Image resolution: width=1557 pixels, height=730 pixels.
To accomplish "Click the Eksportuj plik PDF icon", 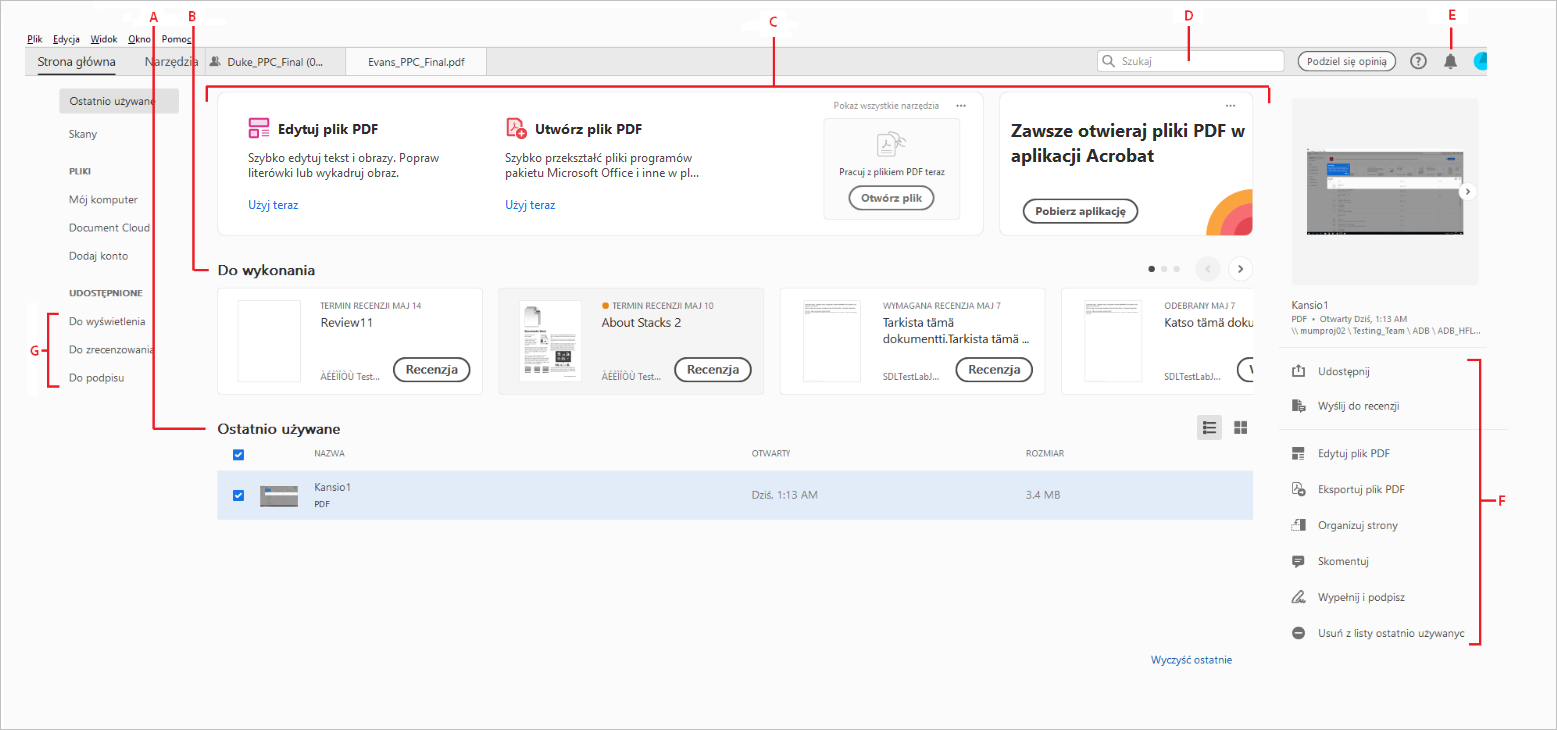I will pyautogui.click(x=1299, y=489).
